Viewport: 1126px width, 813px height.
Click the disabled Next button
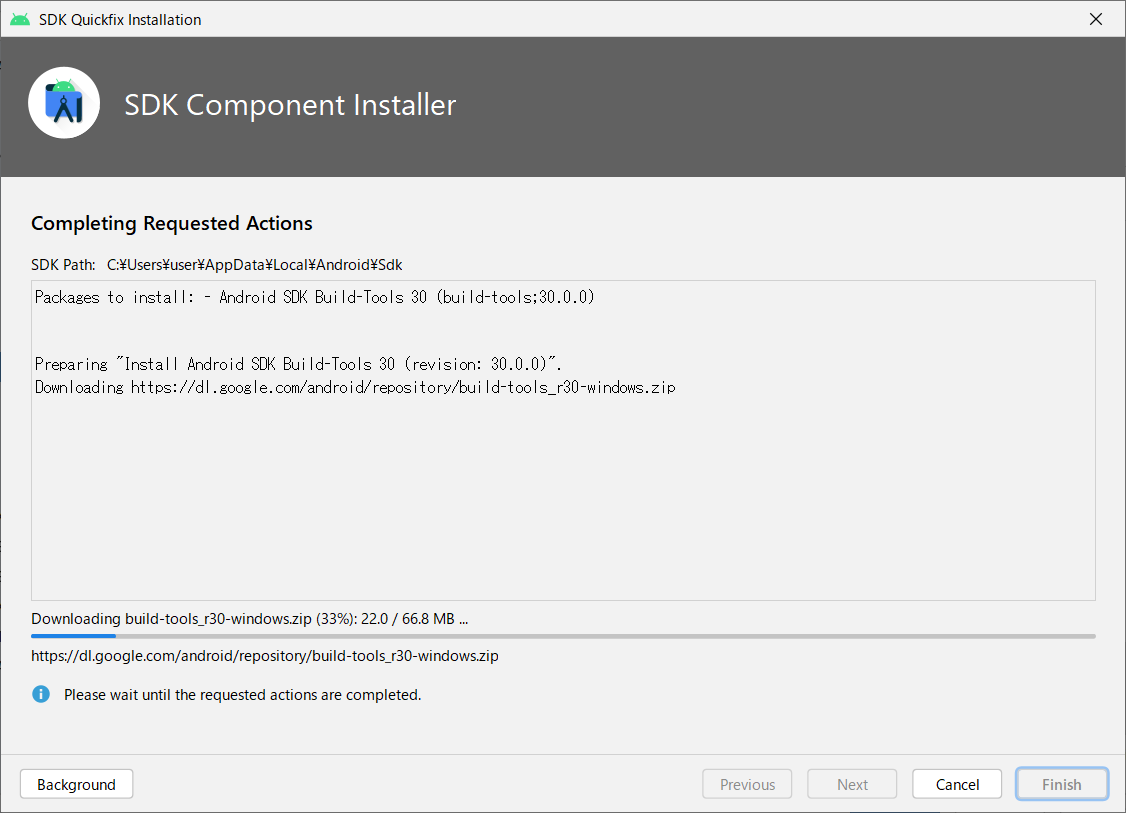click(851, 783)
